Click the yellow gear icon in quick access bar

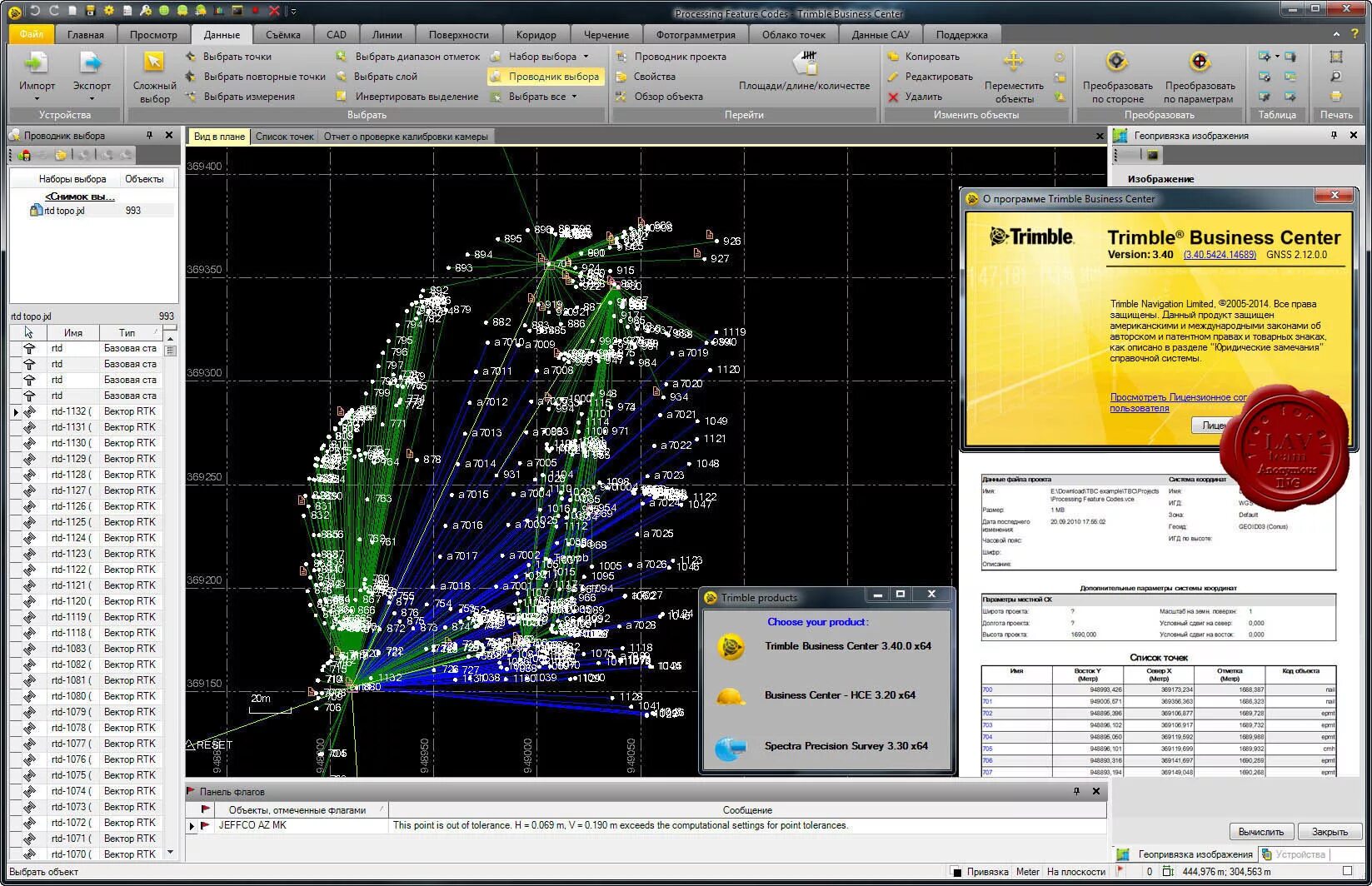click(109, 11)
